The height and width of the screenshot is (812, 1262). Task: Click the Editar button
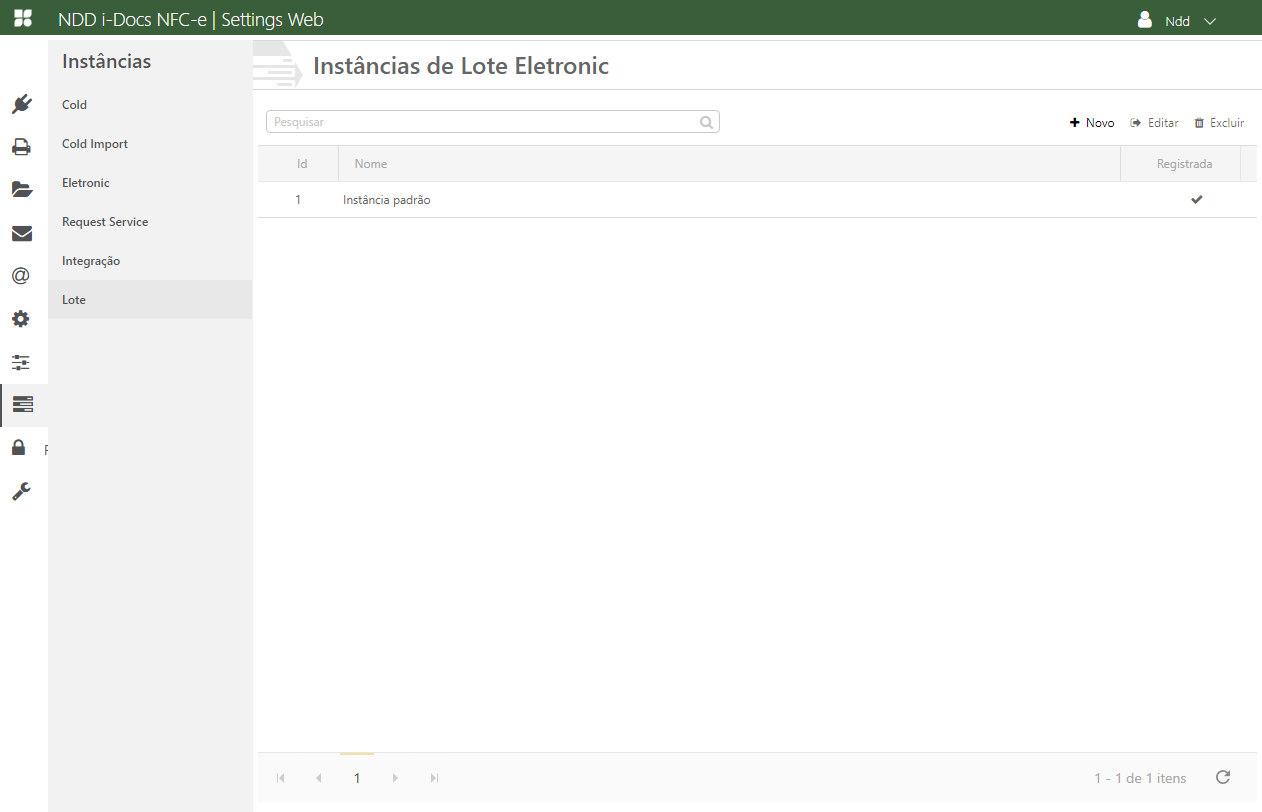[x=1154, y=123]
